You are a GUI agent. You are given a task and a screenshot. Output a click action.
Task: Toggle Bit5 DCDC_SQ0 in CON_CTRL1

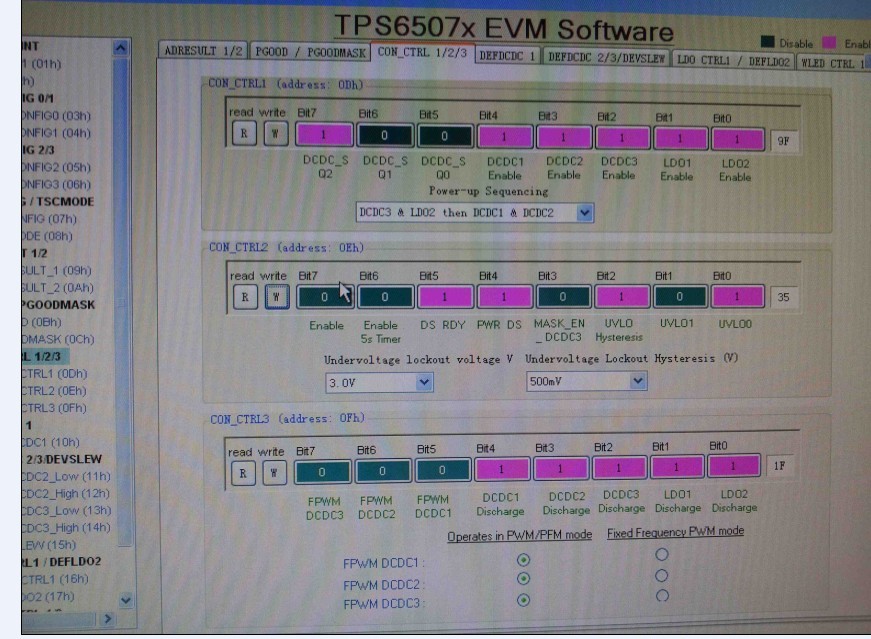pos(444,136)
